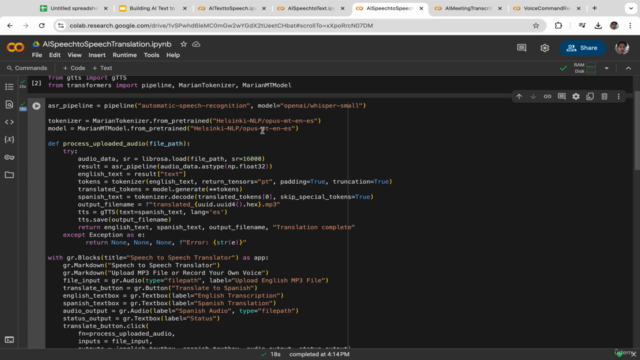
Task: Move cell down with the arrow icon
Action: click(x=533, y=97)
